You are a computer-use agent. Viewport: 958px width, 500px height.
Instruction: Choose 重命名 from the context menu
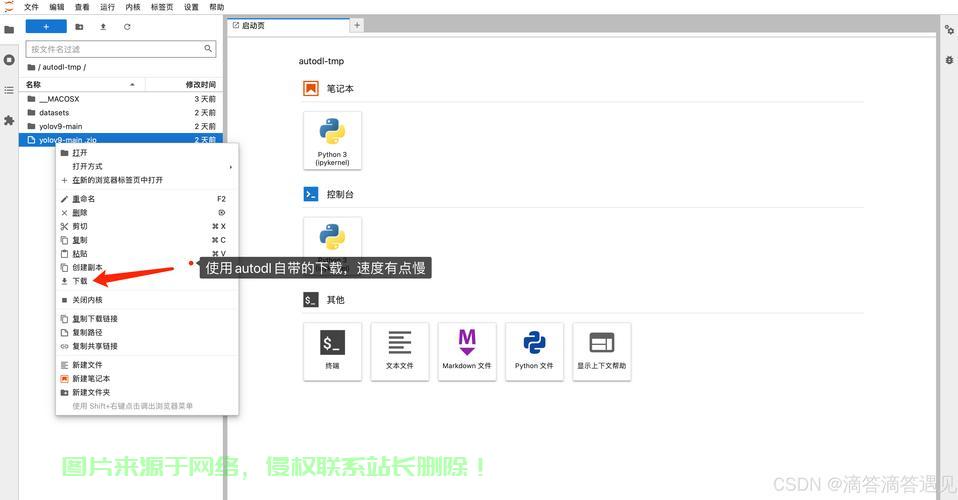click(83, 199)
